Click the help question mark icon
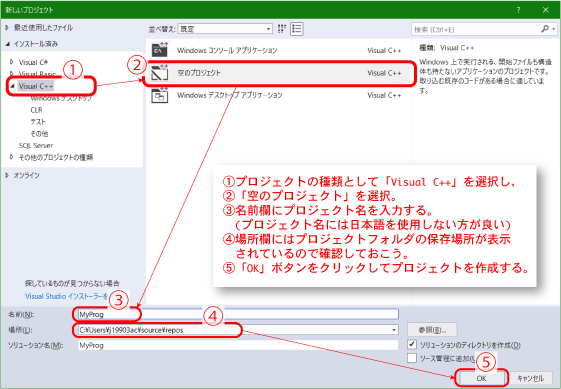The image size is (561, 389). coord(518,10)
